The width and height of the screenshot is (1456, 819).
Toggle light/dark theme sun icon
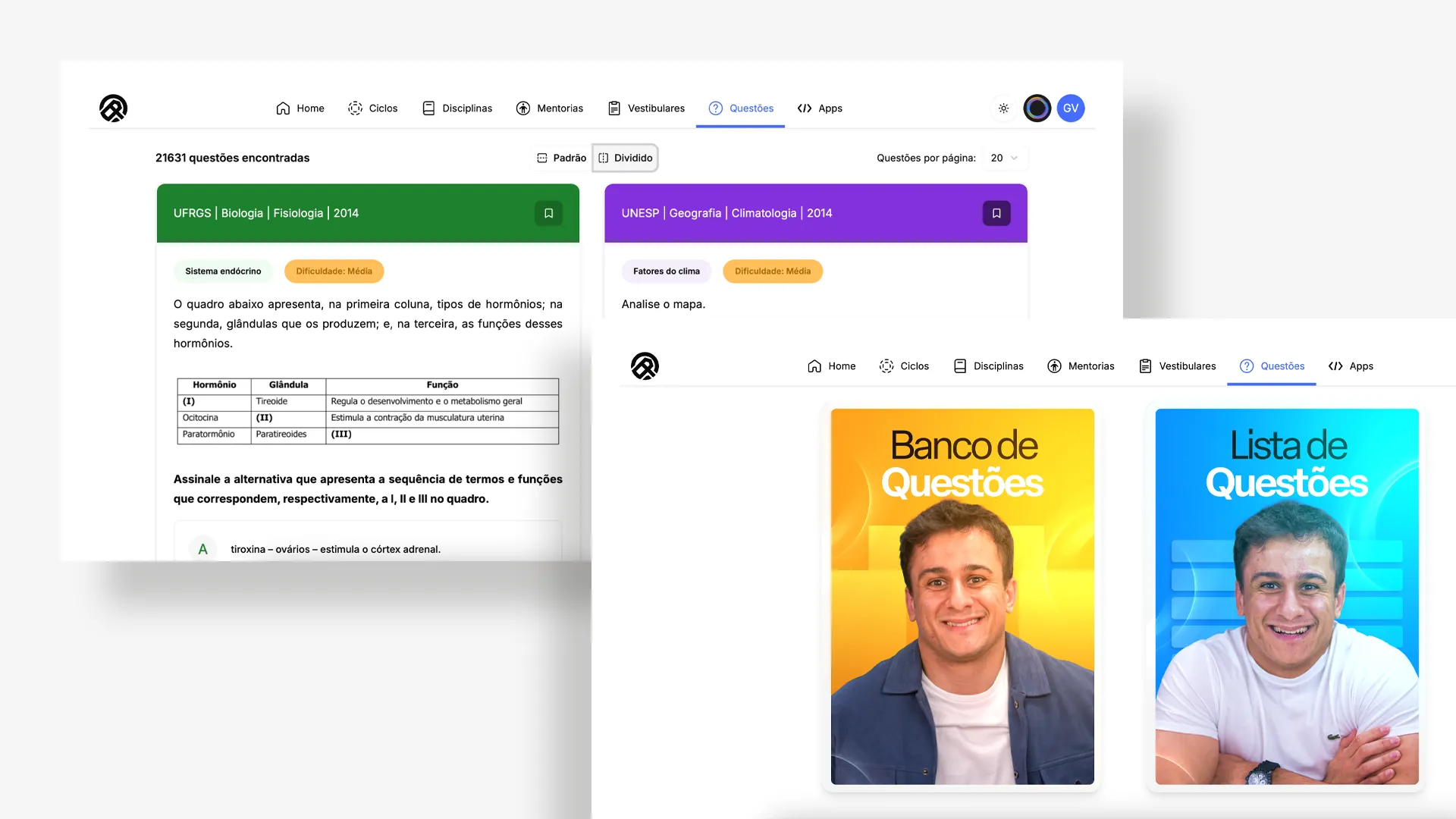click(1003, 108)
